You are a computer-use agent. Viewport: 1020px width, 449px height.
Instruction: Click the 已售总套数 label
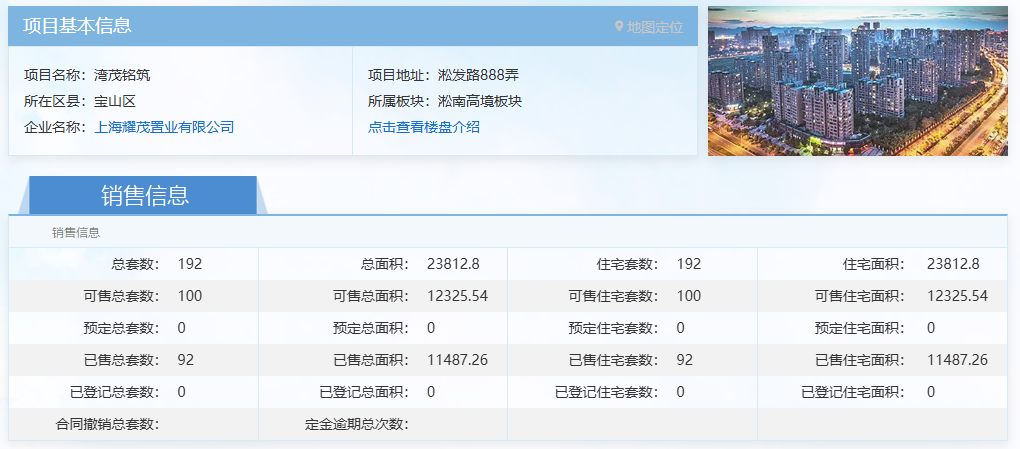coord(122,360)
